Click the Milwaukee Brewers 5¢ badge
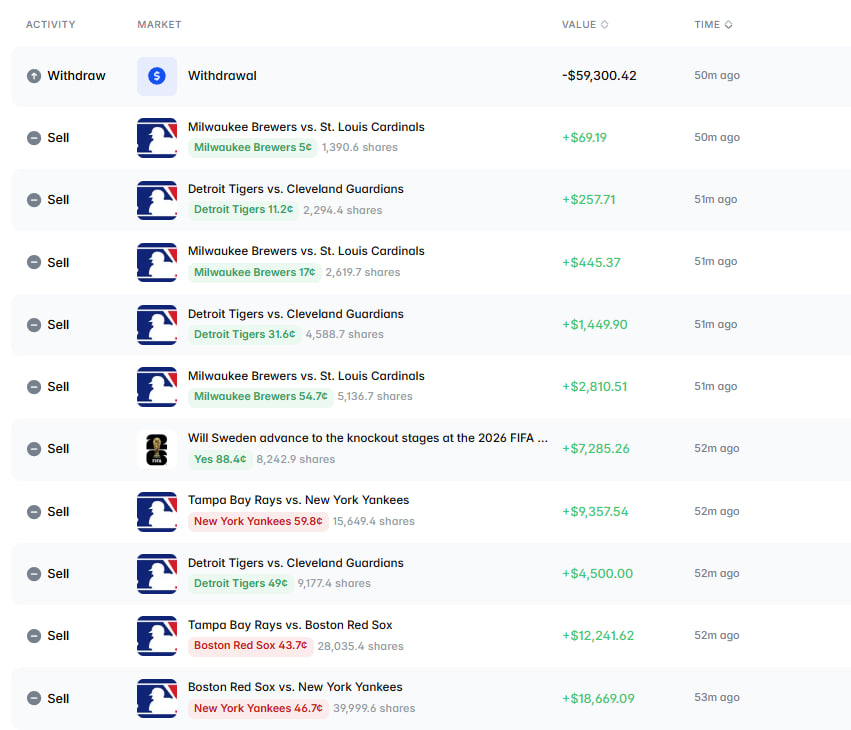Viewport: 851px width, 730px height. click(253, 148)
